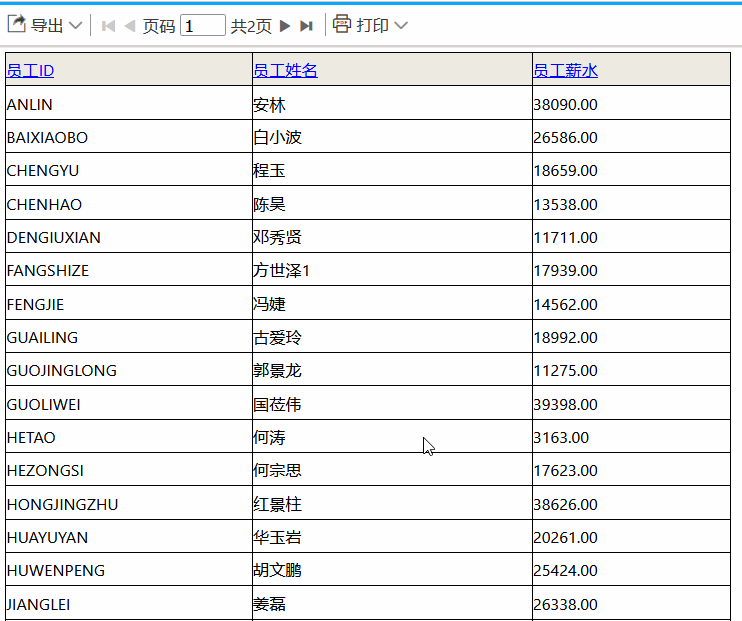
Task: Open the 打印 menu label
Action: tap(372, 25)
